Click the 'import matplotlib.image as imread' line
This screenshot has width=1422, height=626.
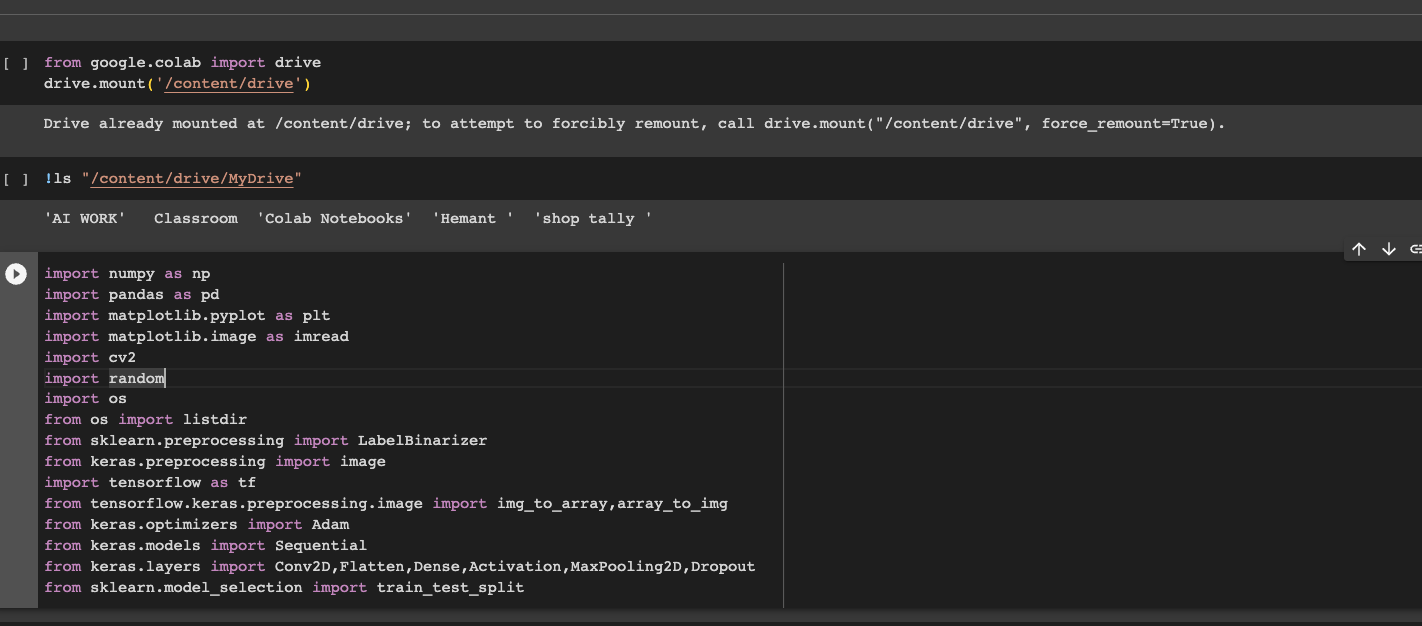coord(197,337)
